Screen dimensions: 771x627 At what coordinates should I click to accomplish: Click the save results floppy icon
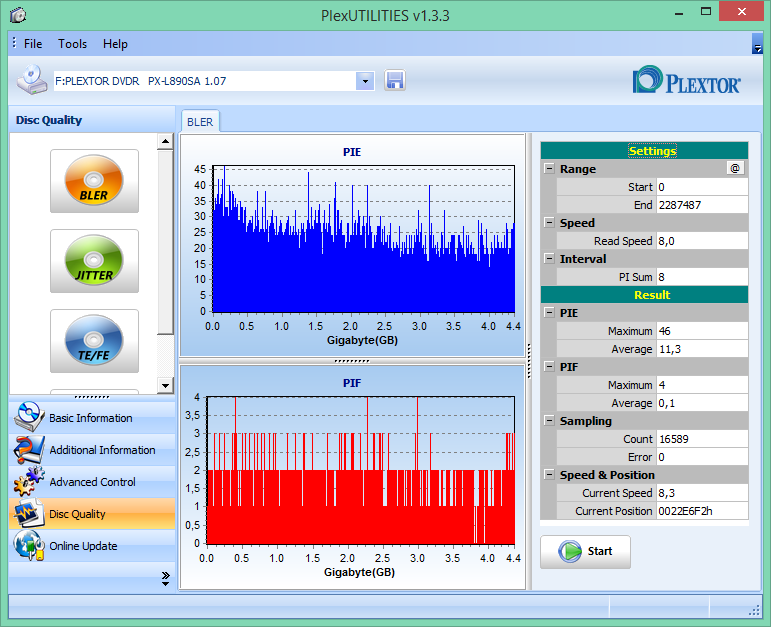tap(394, 80)
